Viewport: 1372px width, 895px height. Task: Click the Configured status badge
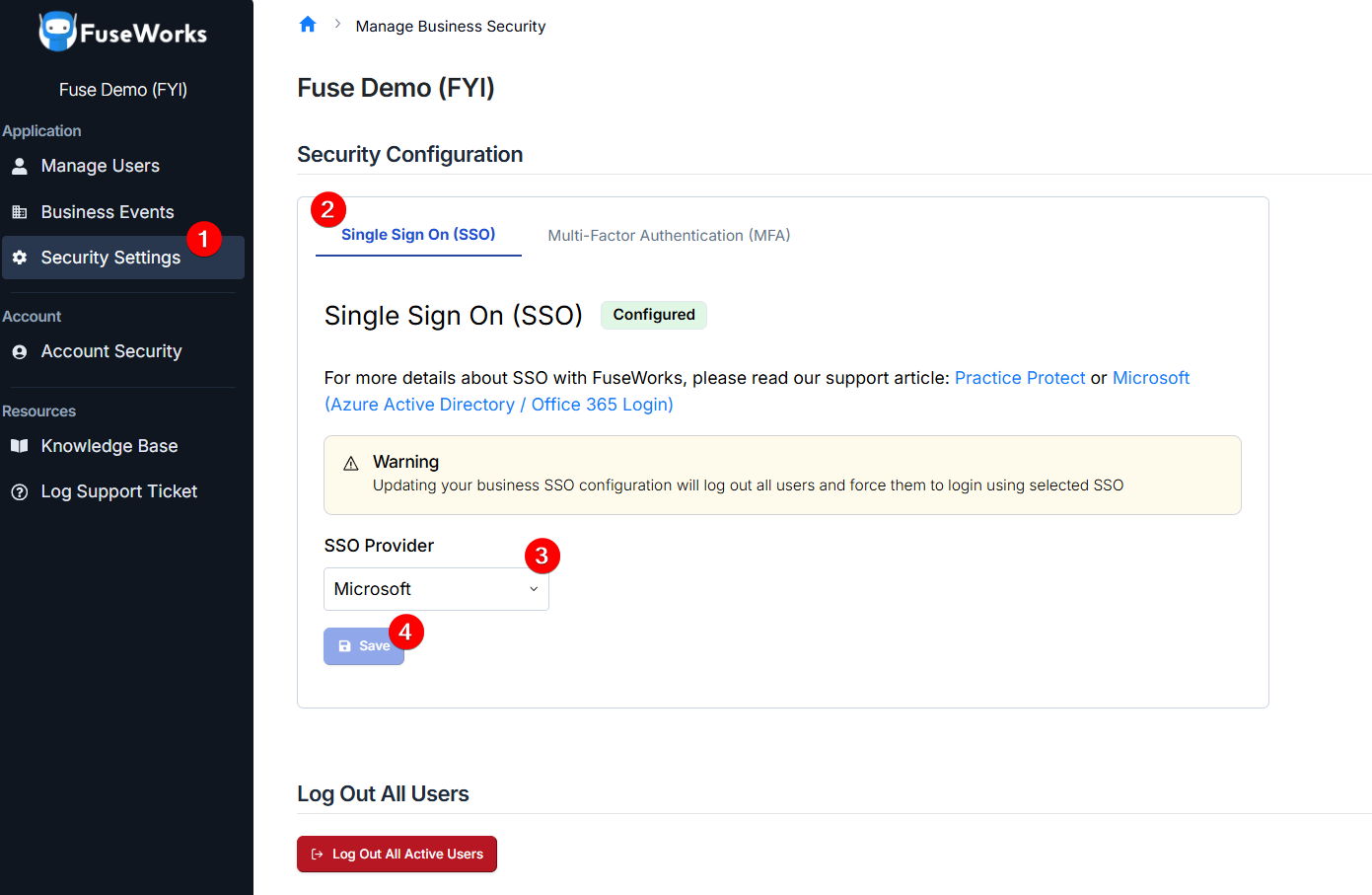[653, 315]
